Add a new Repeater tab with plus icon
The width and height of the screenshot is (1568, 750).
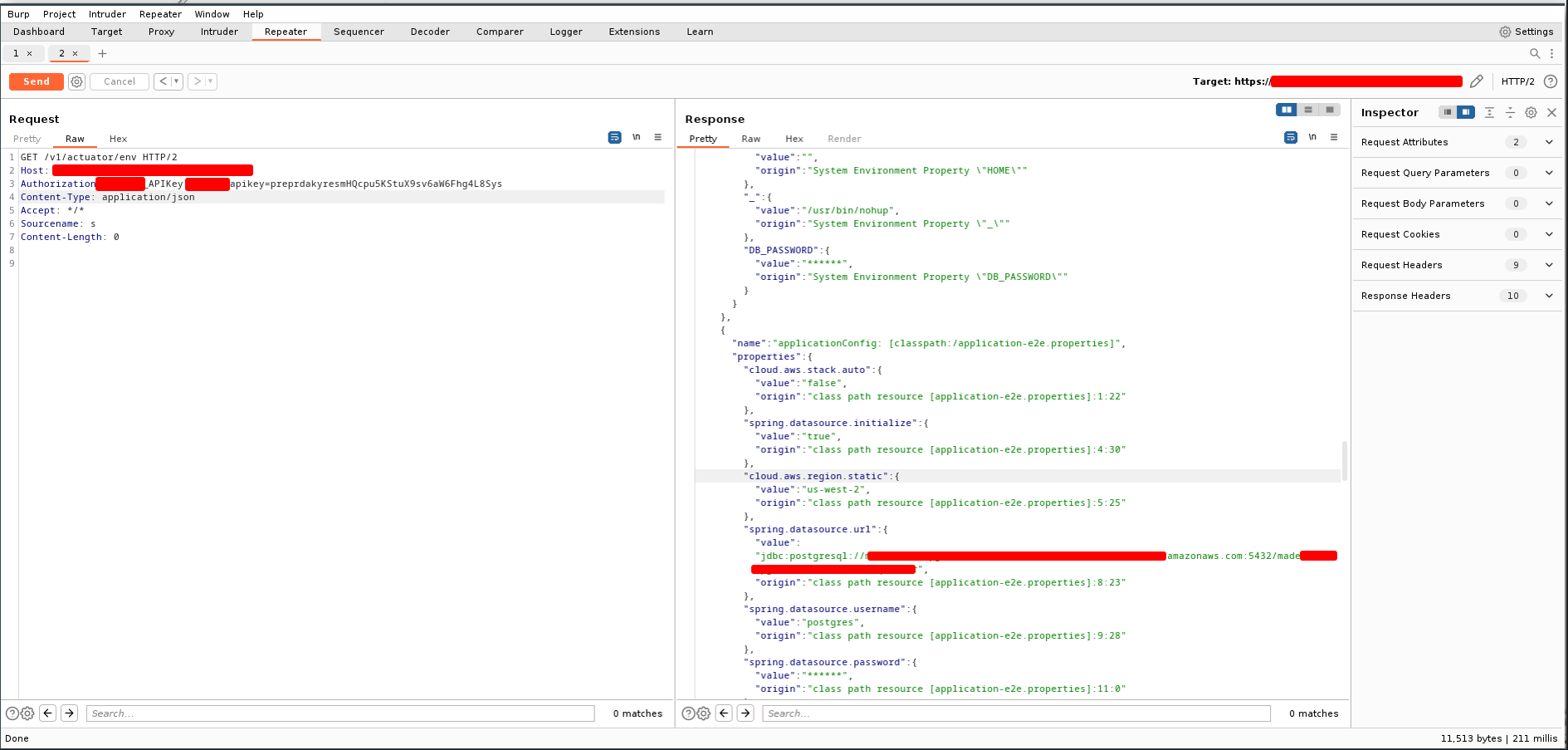tap(103, 53)
